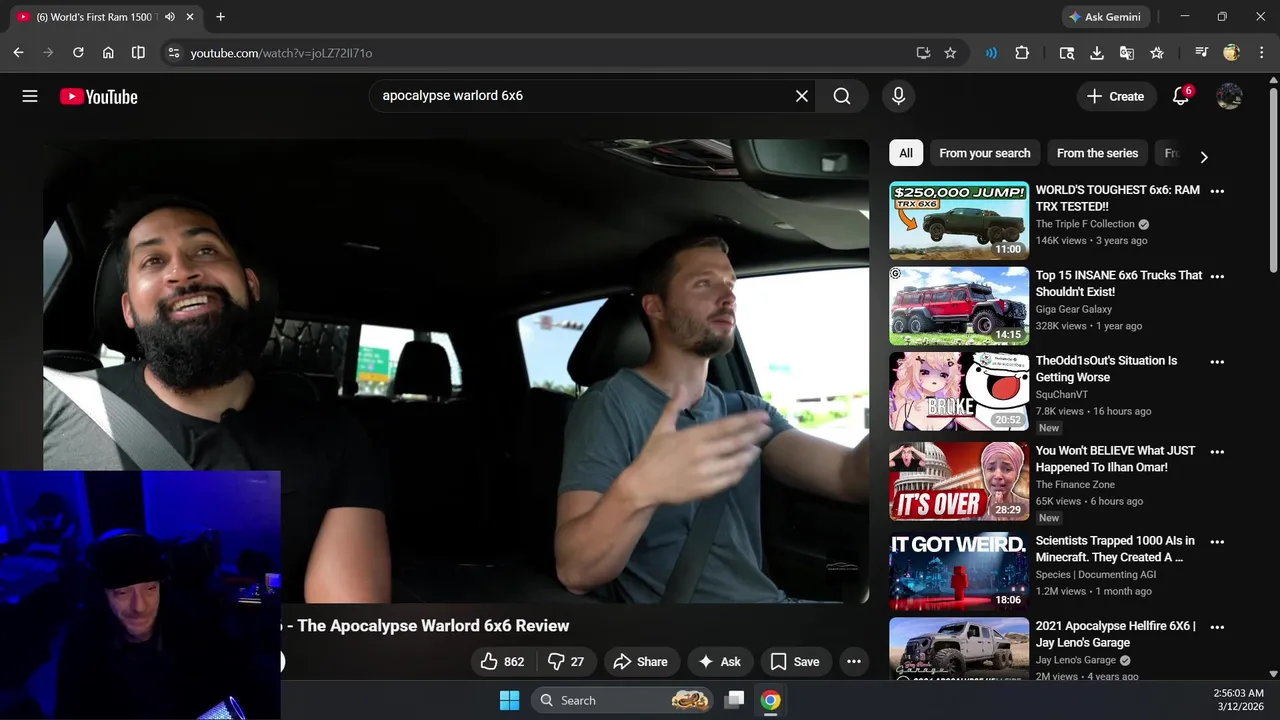The width and height of the screenshot is (1280, 720).
Task: Open the Downloads icon in Chrome toolbar
Action: [1097, 53]
